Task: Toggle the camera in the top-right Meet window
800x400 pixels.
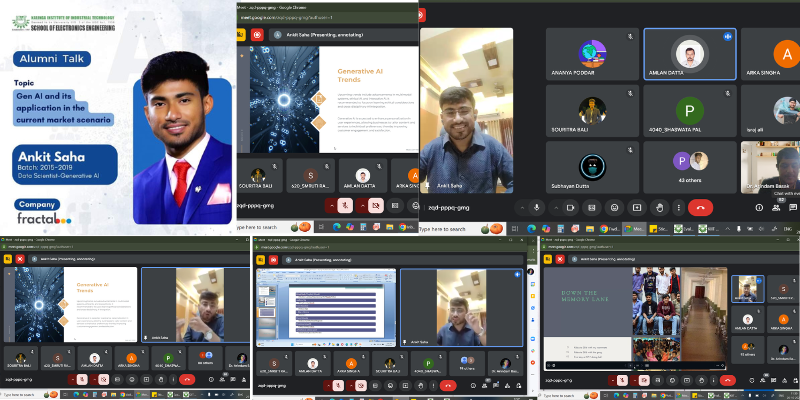Action: click(x=573, y=207)
